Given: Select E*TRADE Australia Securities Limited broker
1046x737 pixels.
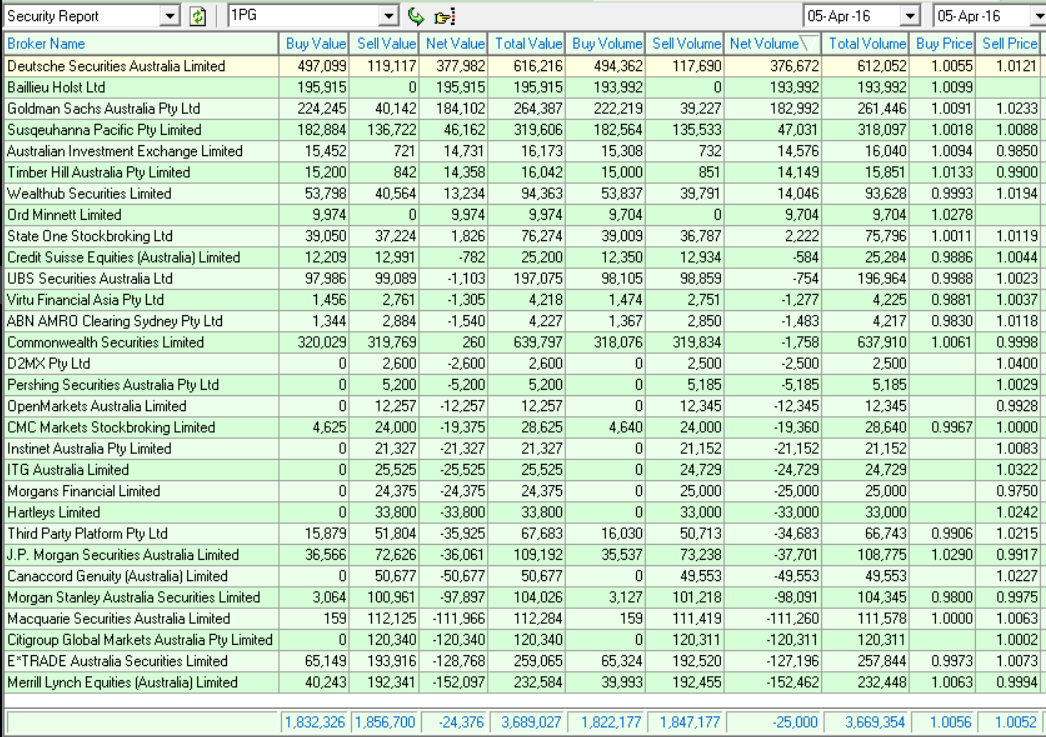Looking at the screenshot, I should pos(117,664).
